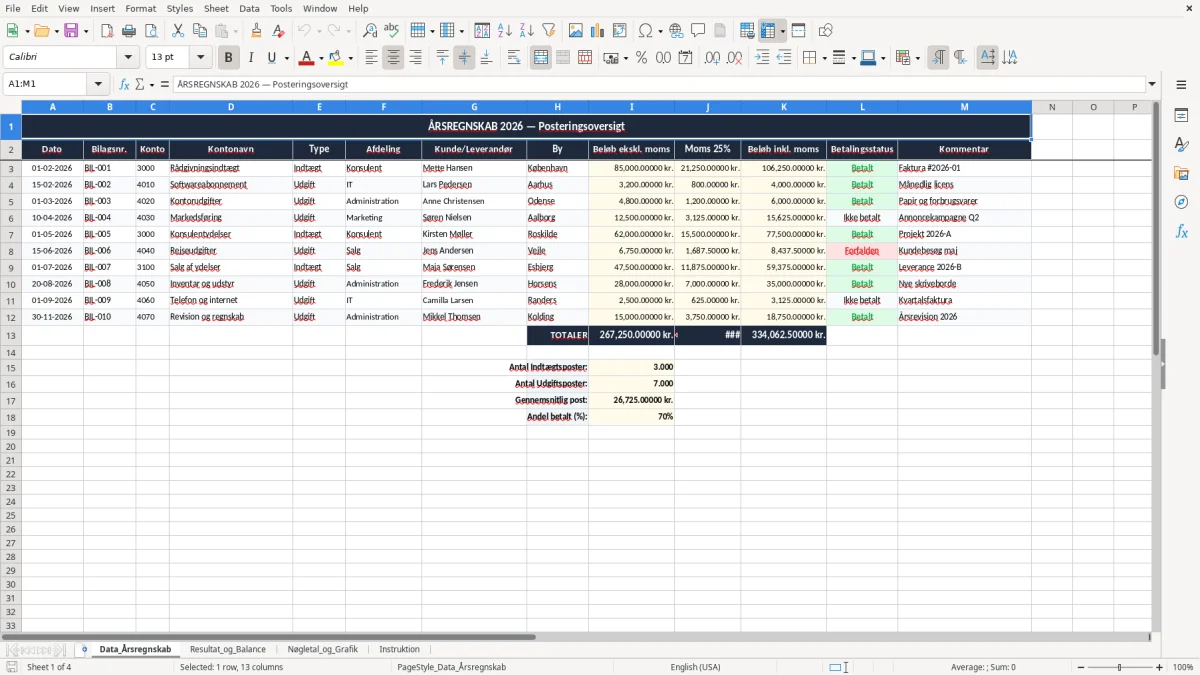Click the Insert Chart icon

[598, 31]
